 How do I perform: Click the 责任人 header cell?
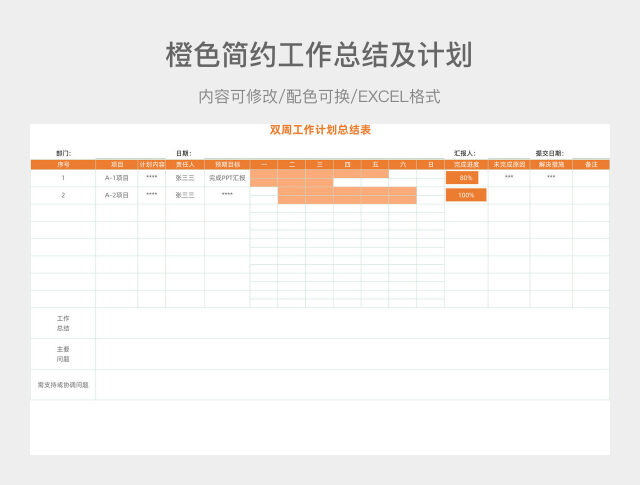(185, 164)
